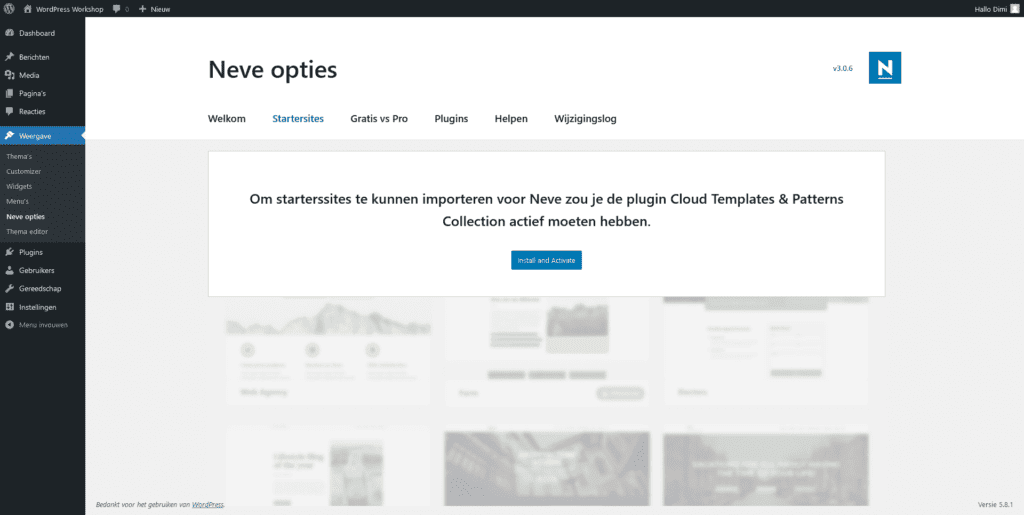Click the v3.0.6 version label

pyautogui.click(x=842, y=69)
